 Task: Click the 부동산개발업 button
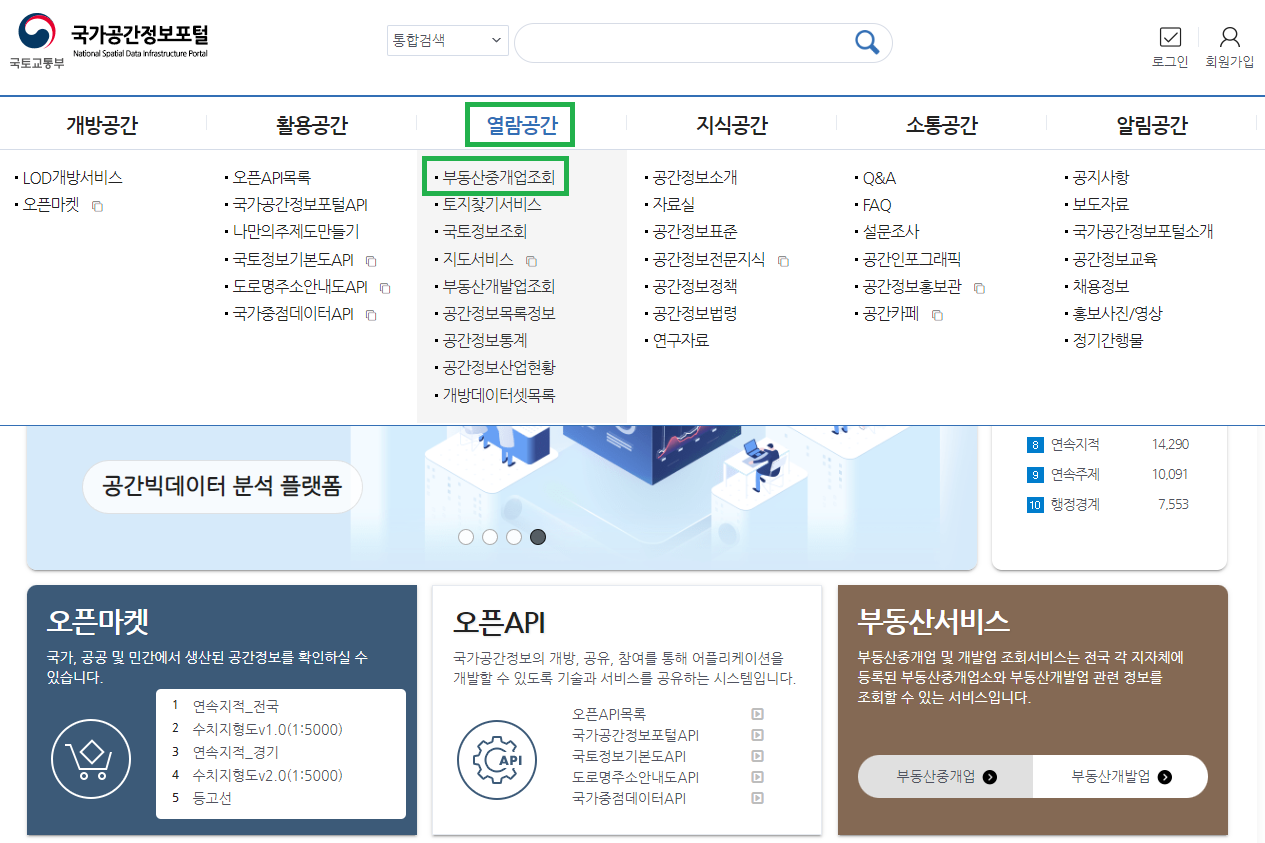click(x=1119, y=776)
